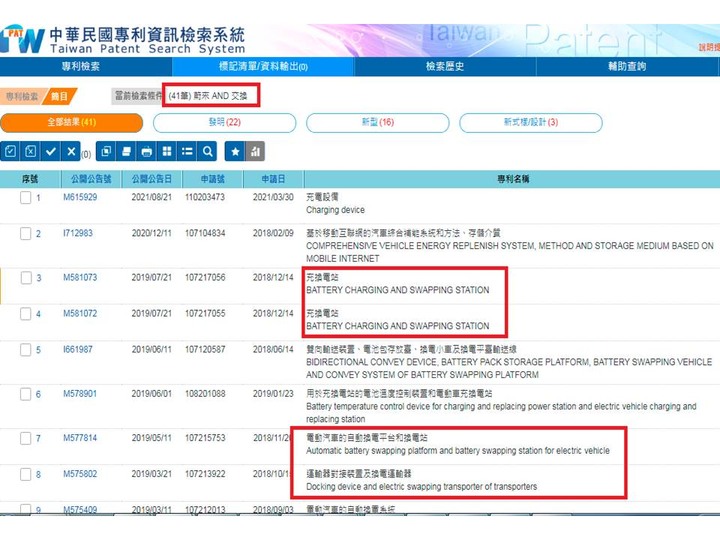Click the stacked pages toolbar icon

(126, 151)
